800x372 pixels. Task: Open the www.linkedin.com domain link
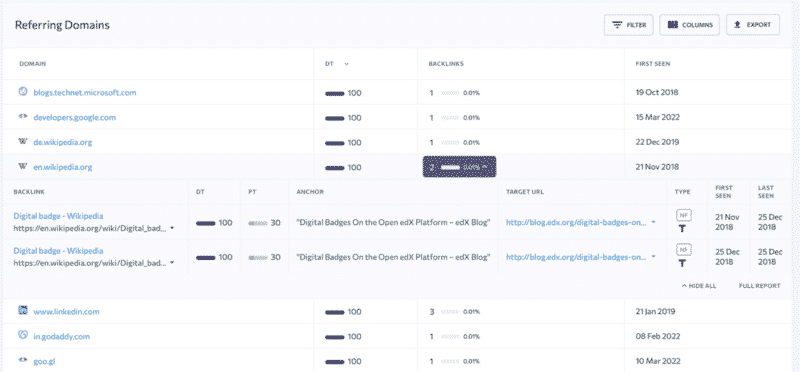66,311
